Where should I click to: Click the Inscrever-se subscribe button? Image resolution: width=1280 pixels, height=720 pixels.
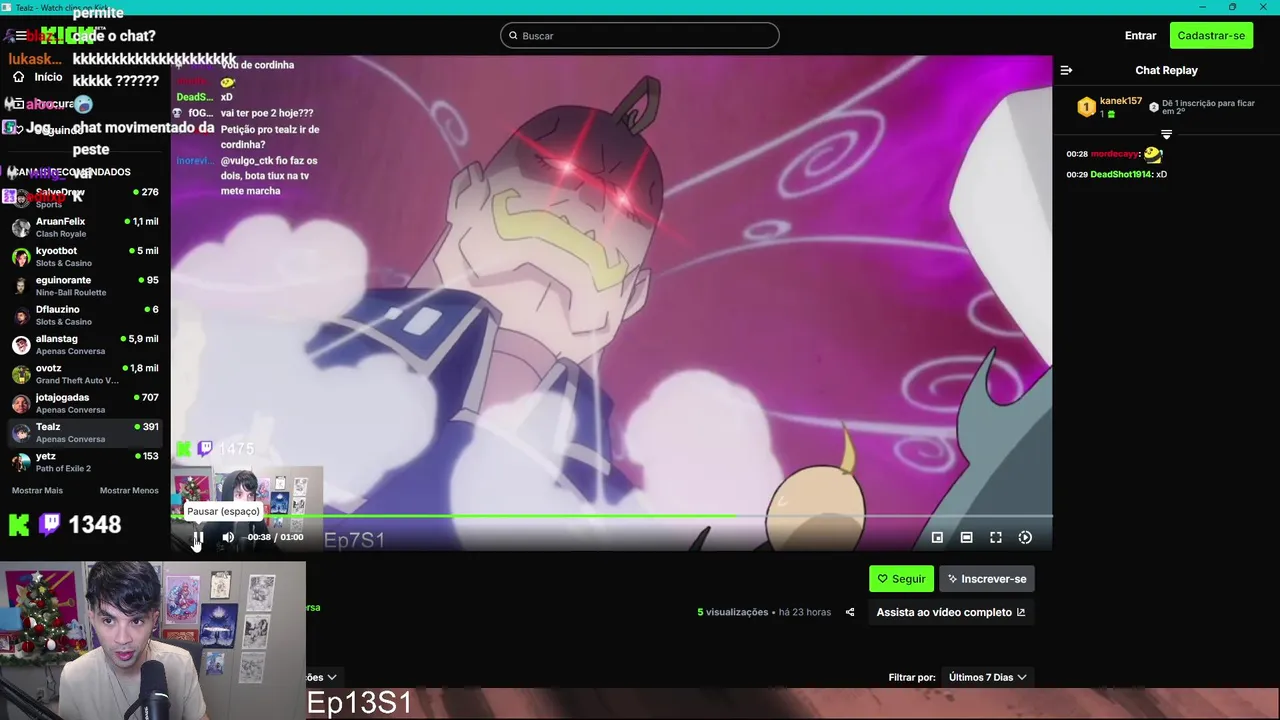click(987, 579)
